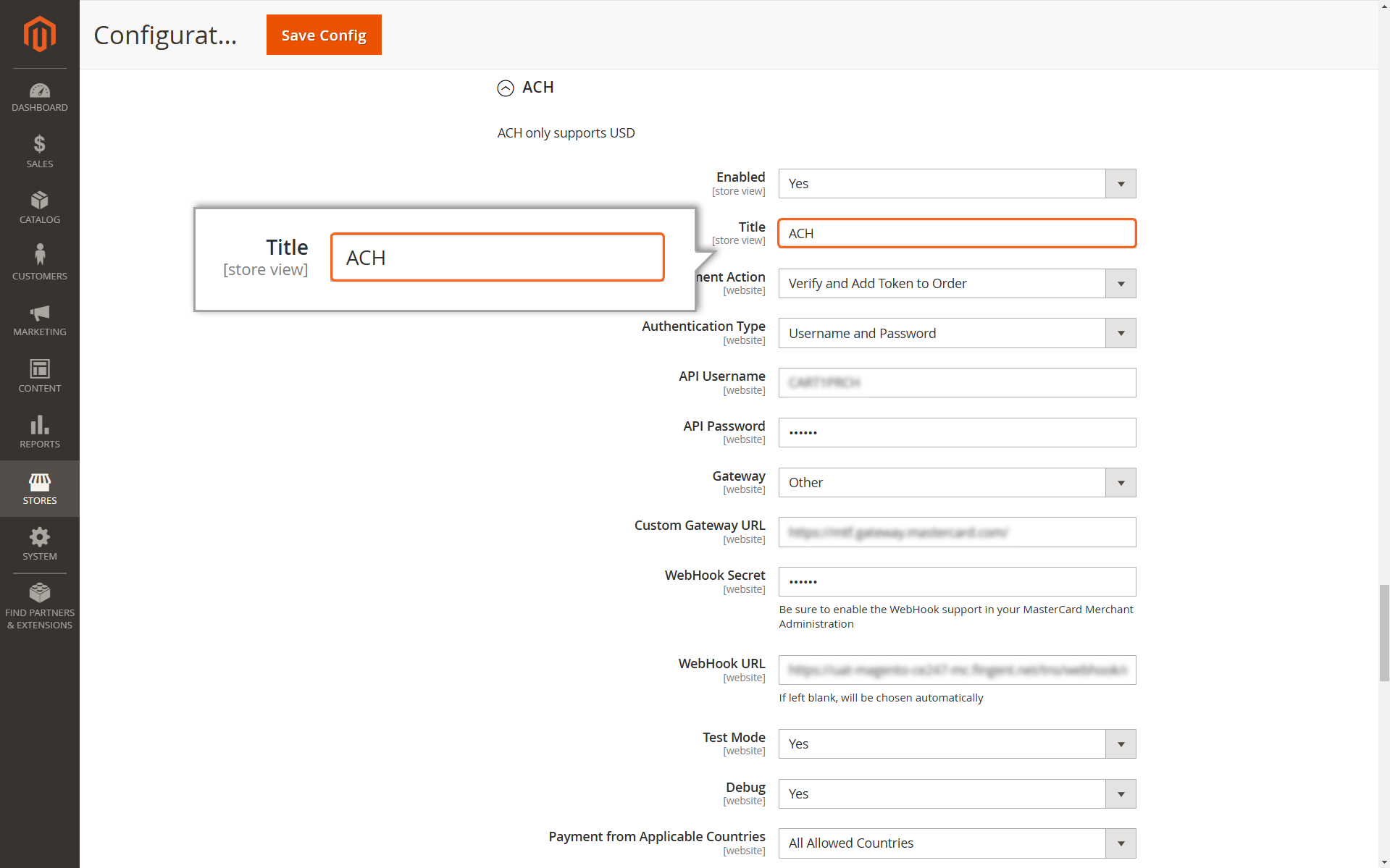Click the page vertical scrollbar thumb
Image resolution: width=1390 pixels, height=868 pixels.
point(1383,633)
